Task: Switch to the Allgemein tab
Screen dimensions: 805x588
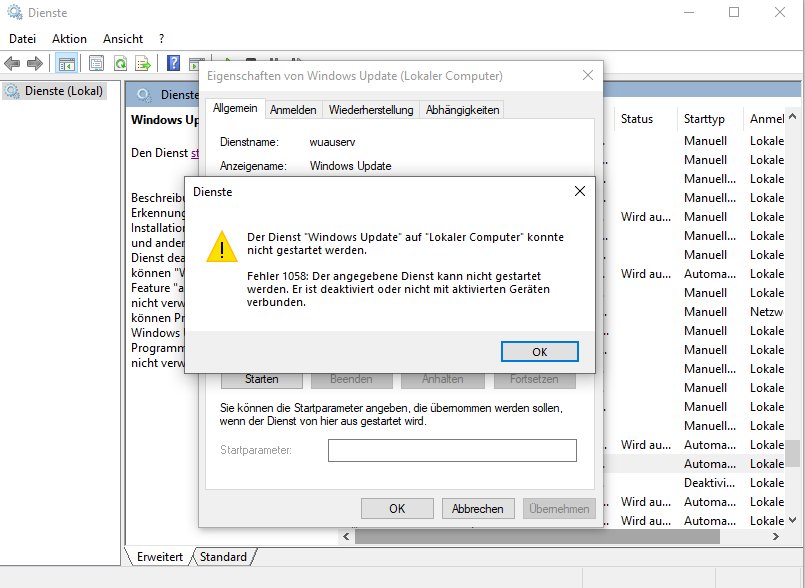Action: tap(235, 108)
